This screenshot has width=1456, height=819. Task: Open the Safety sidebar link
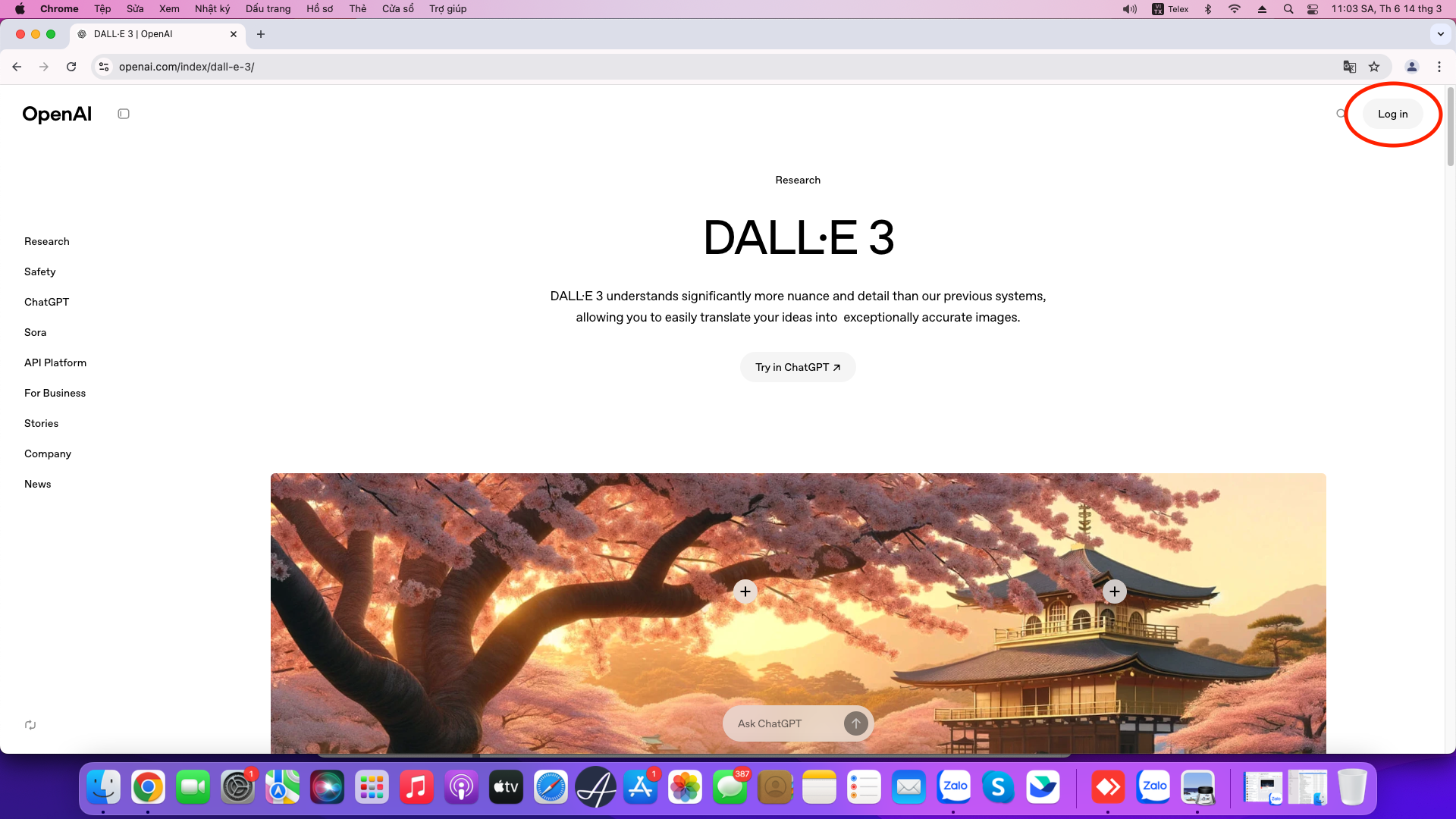point(40,271)
